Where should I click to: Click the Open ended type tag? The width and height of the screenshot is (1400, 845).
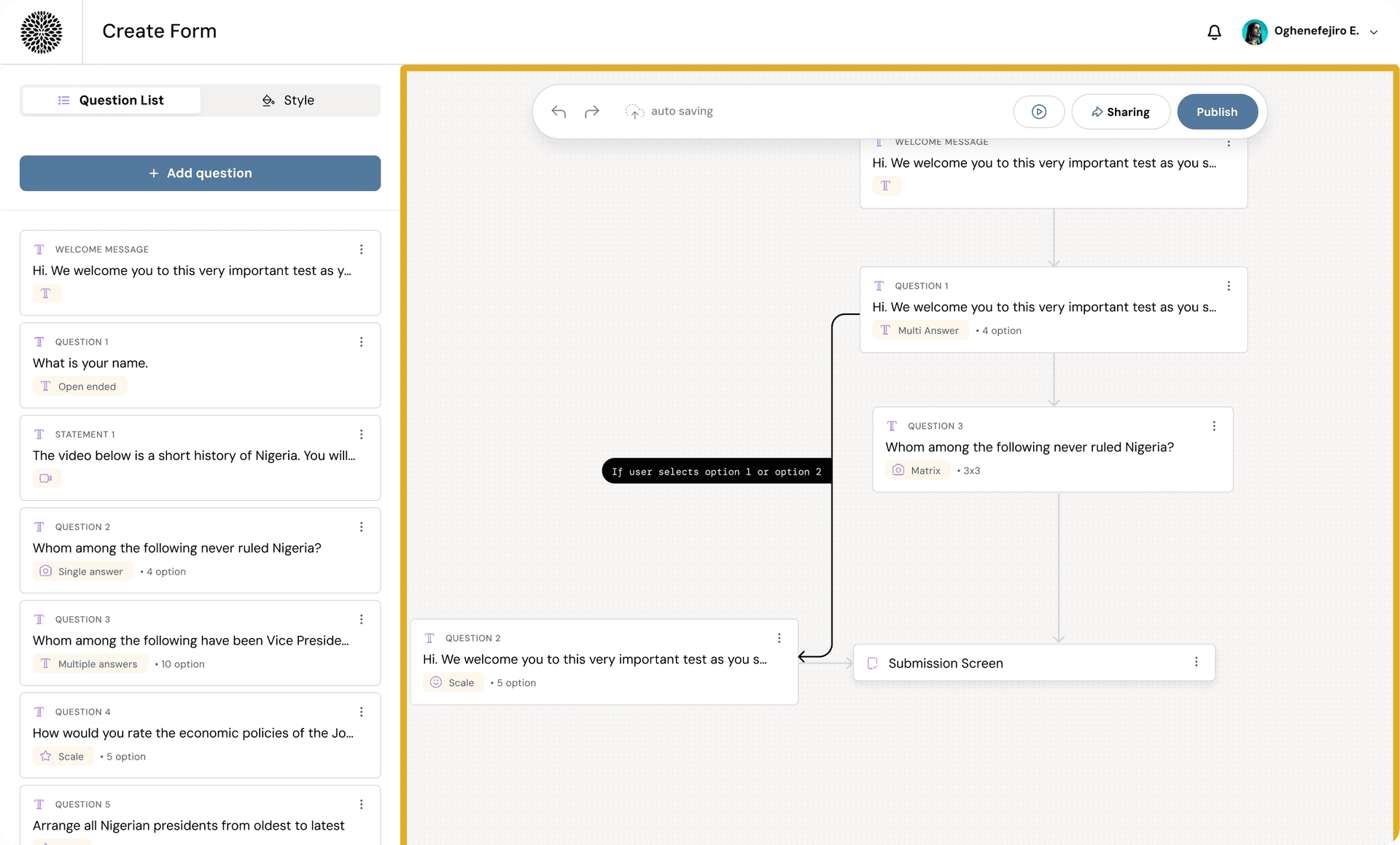79,386
